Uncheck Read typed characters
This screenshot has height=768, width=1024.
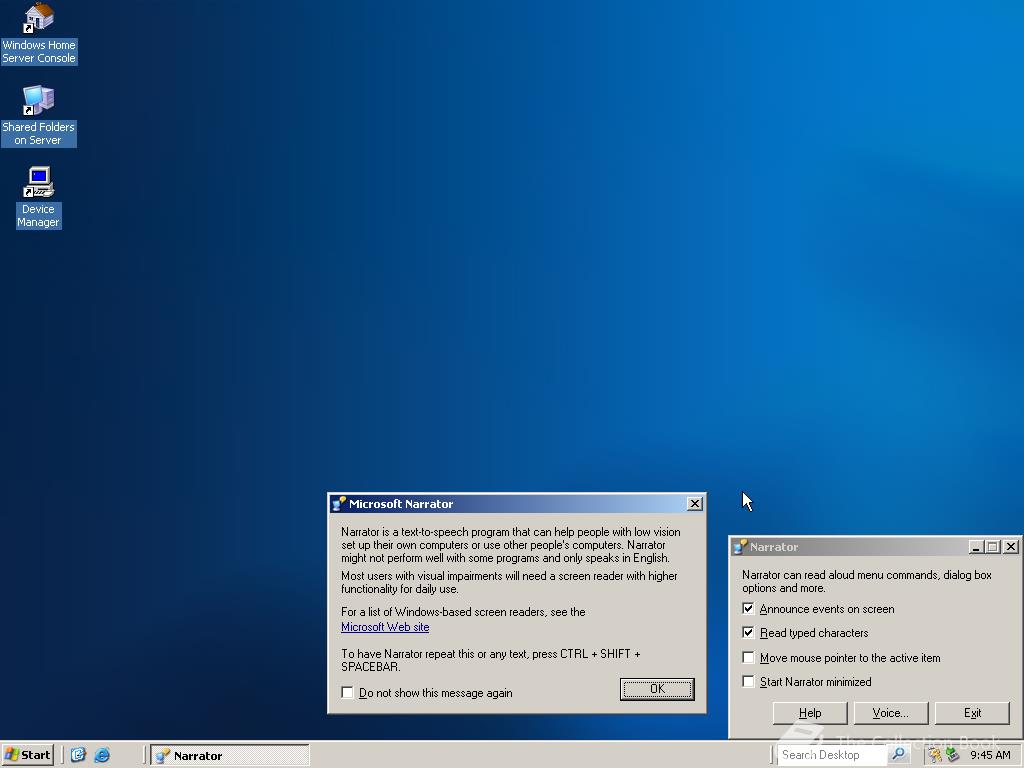748,632
